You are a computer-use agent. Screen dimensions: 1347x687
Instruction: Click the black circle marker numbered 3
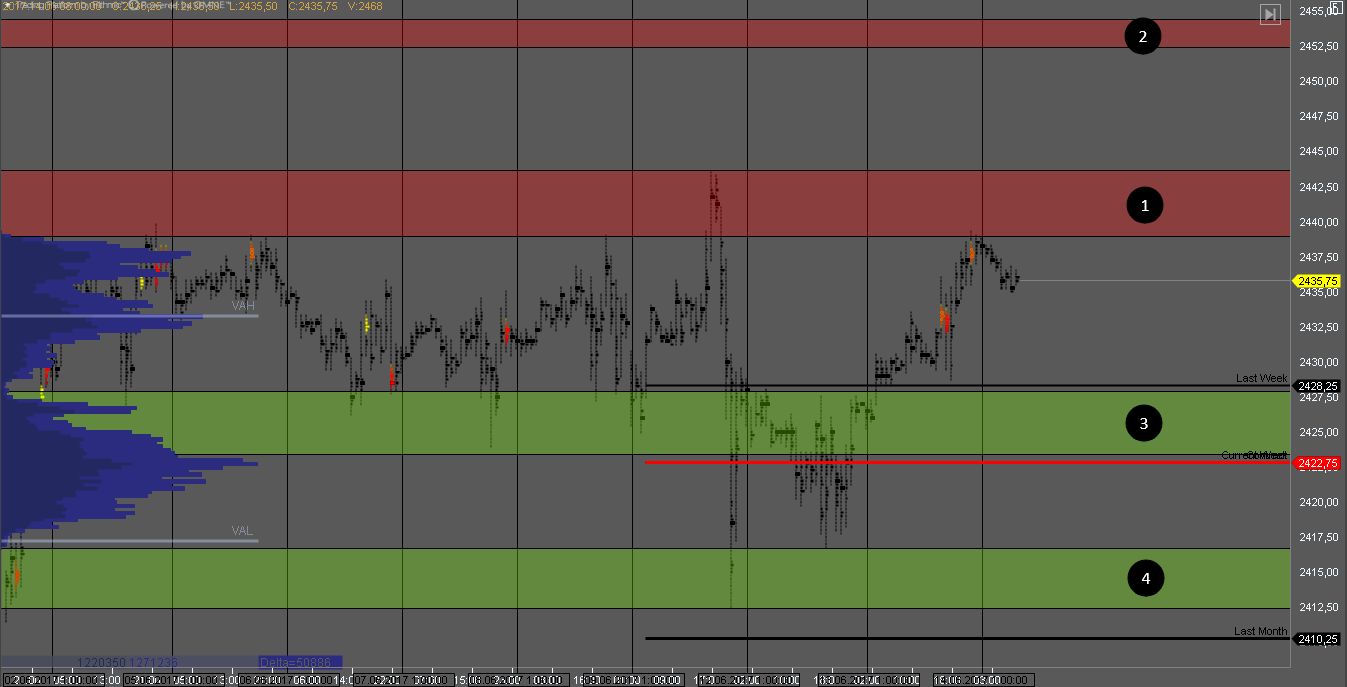pyautogui.click(x=1144, y=423)
